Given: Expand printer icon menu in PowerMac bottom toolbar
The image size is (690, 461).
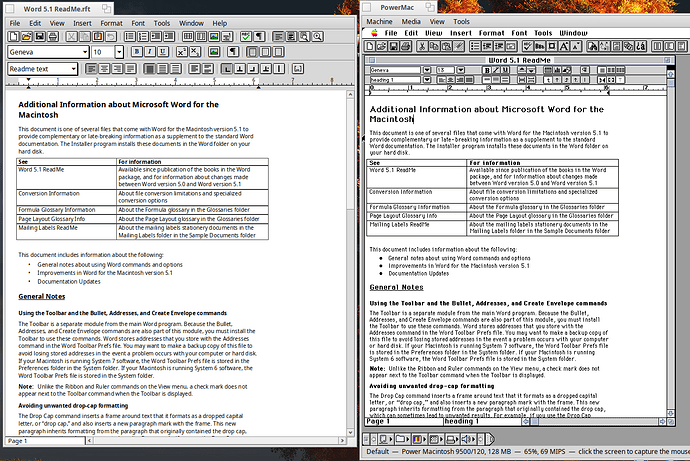Looking at the screenshot, I should (451, 439).
